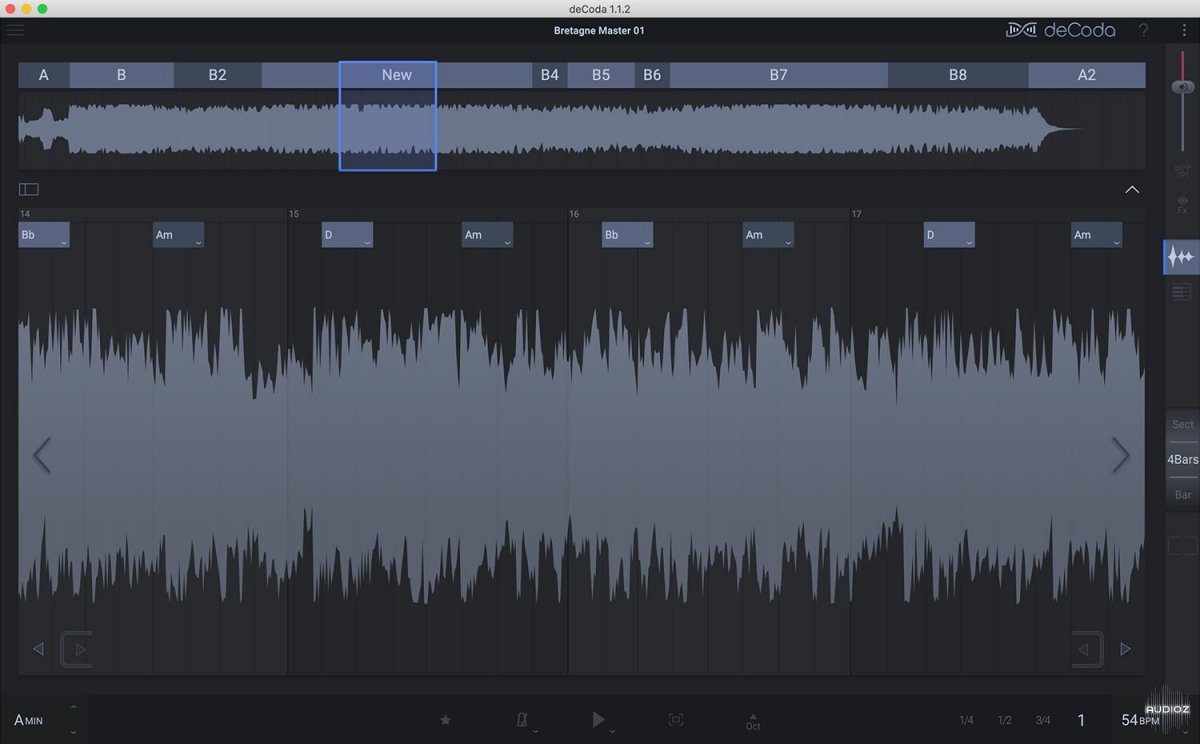Screen dimensions: 1200x744
Task: Toggle the FX eye visibility button
Action: click(1182, 205)
